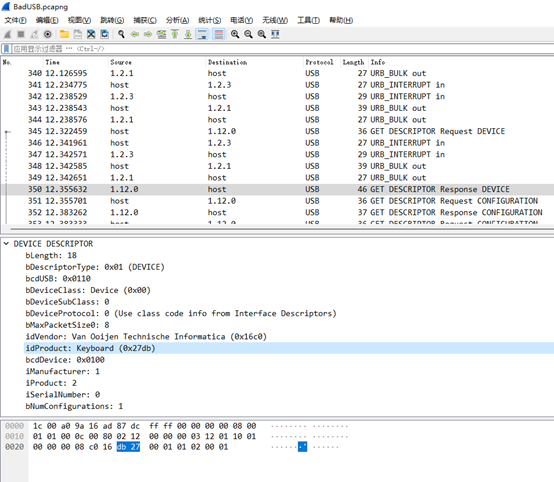Open the 统计(S) menu

(x=210, y=20)
